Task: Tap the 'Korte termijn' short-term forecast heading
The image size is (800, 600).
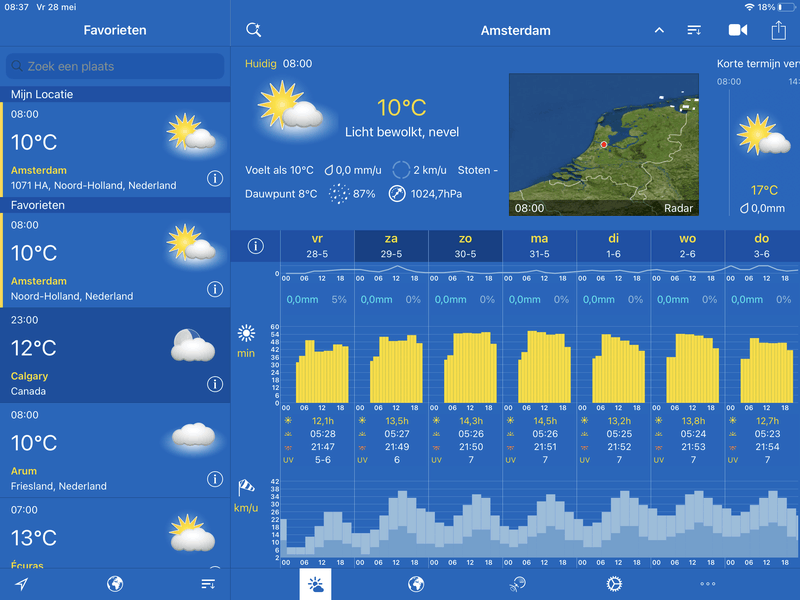Action: coord(758,64)
